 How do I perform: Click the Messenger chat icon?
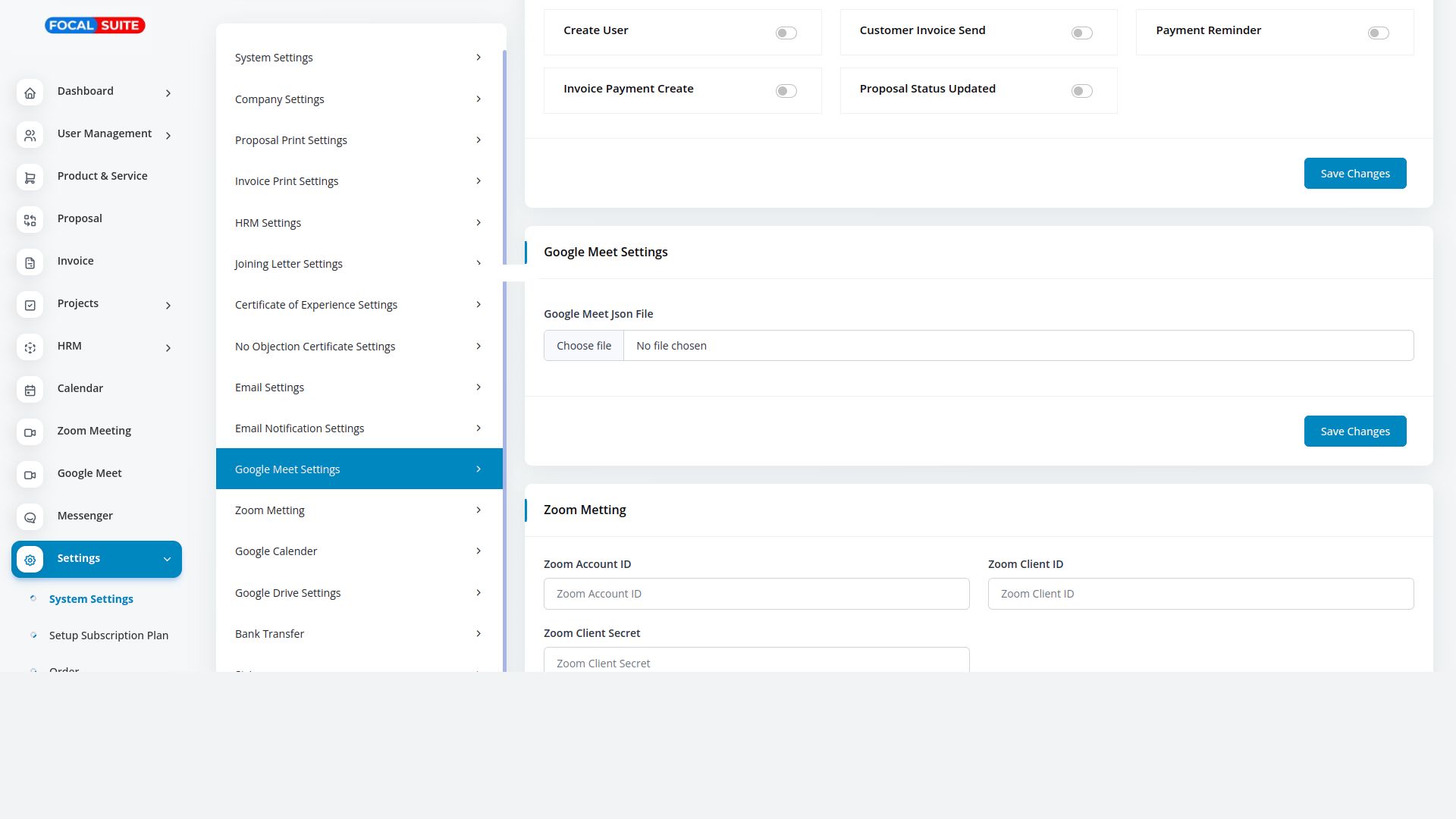[x=30, y=517]
